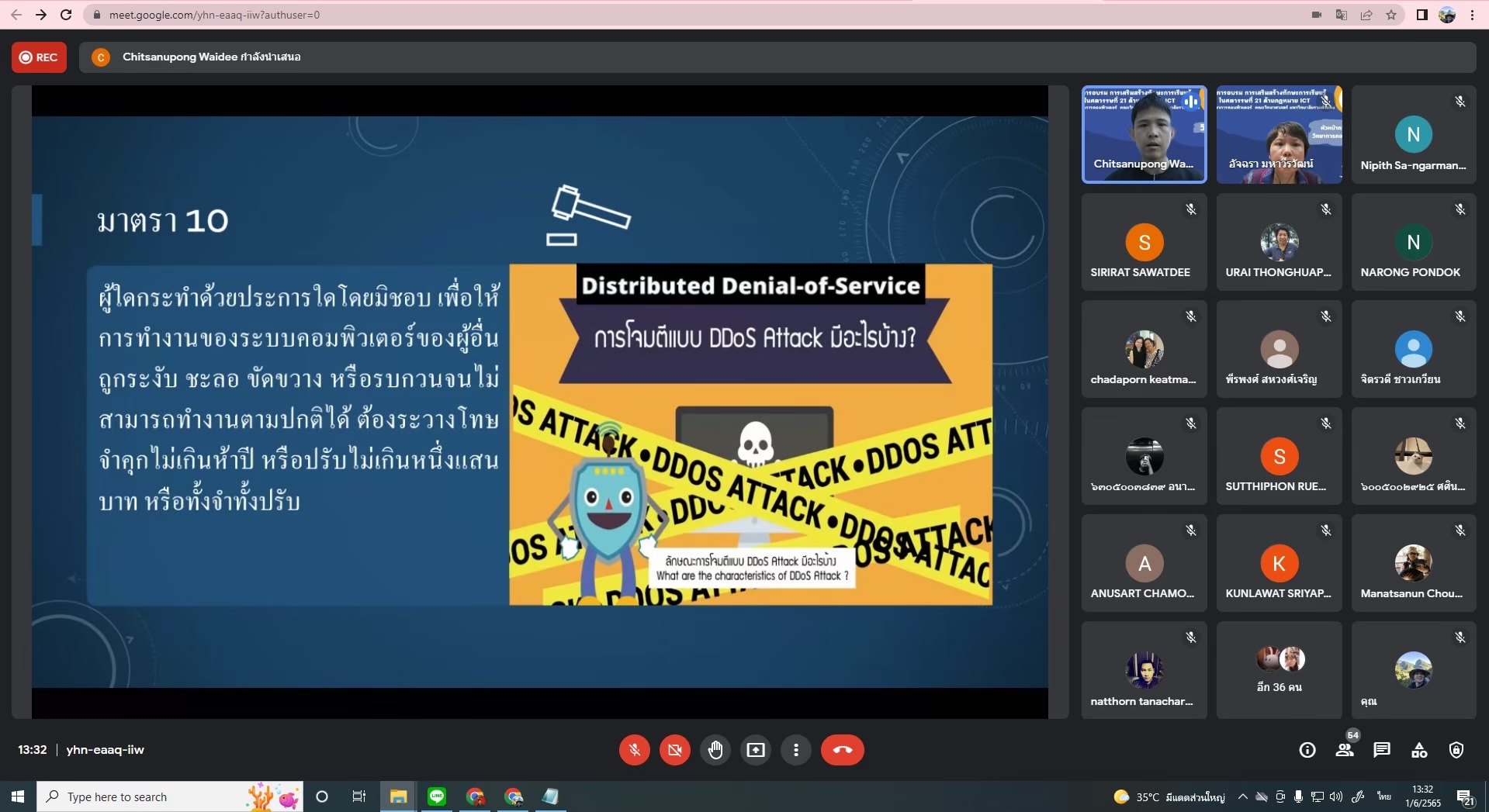Open host controls shield icon
Viewport: 1489px width, 812px height.
1456,750
